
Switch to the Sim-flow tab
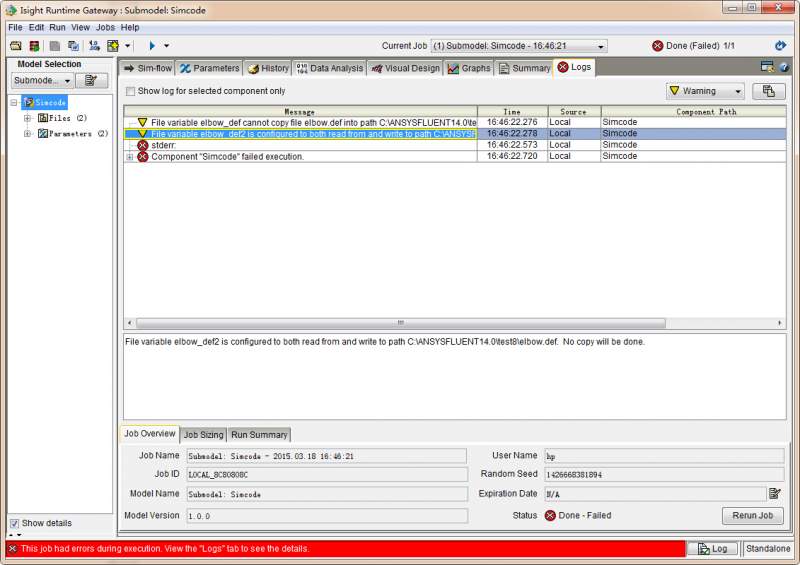click(147, 68)
